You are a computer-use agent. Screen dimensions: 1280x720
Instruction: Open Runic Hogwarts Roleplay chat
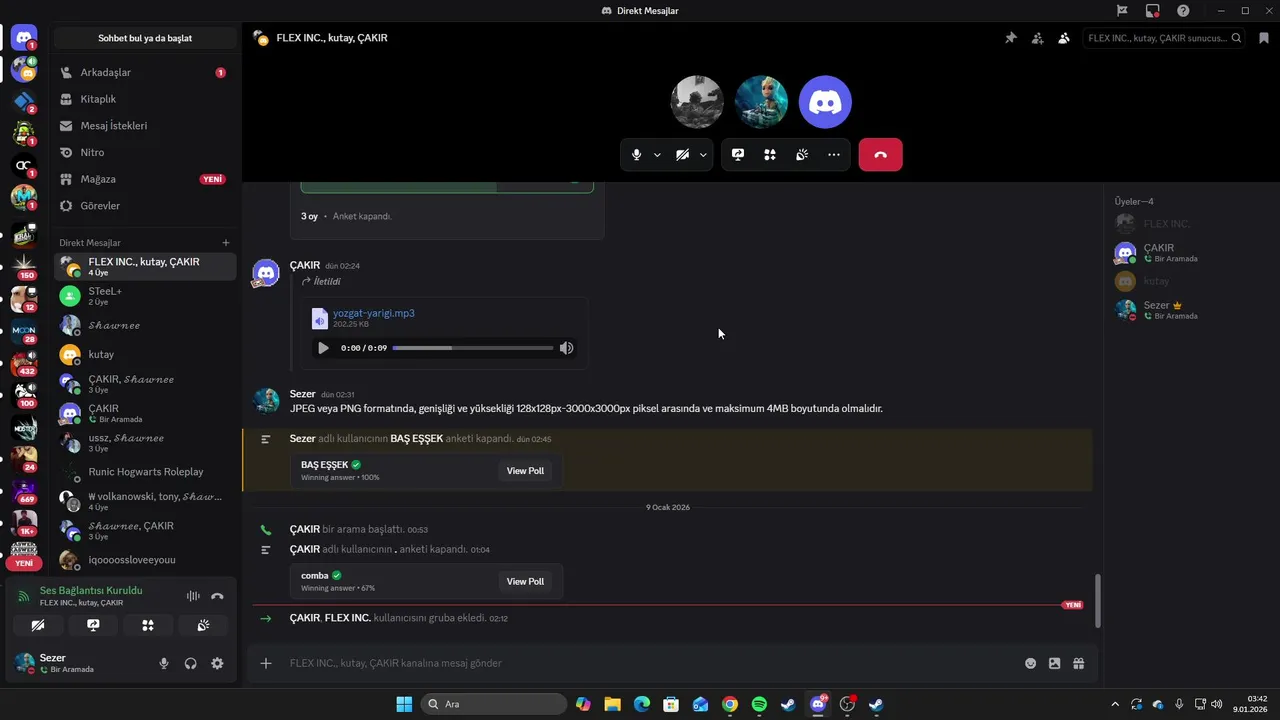click(x=144, y=472)
